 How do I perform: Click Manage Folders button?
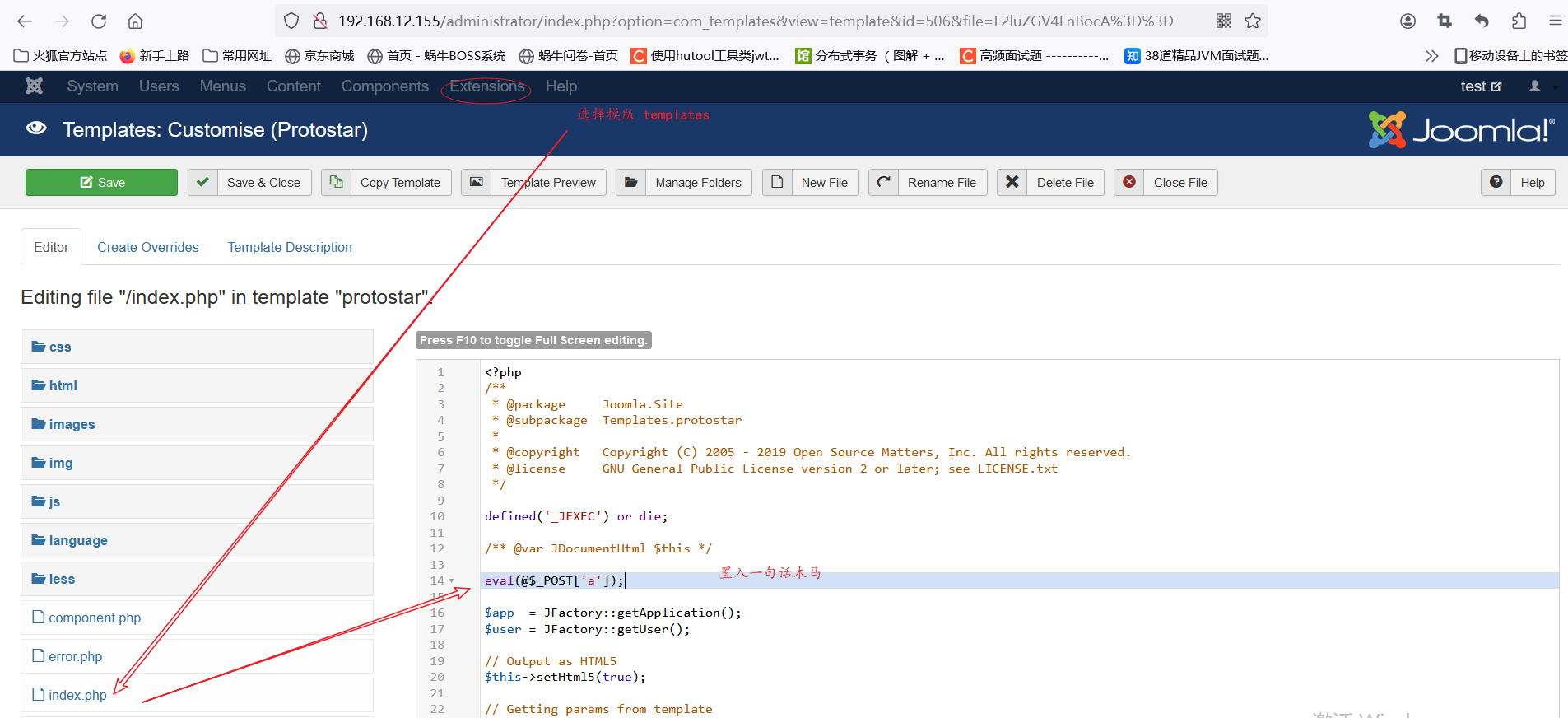684,182
